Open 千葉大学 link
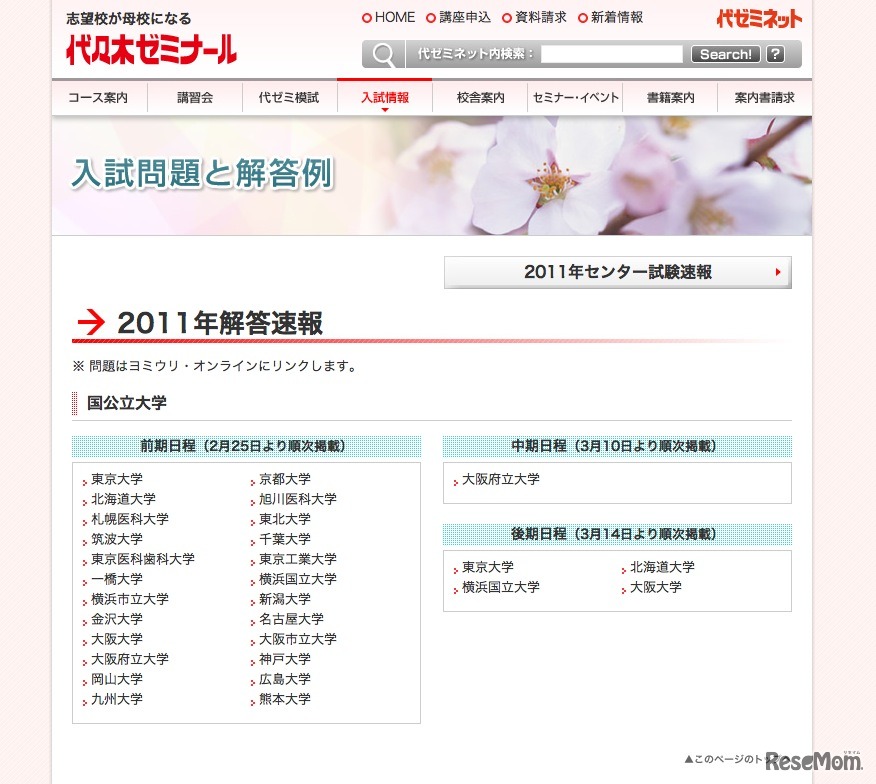 point(285,539)
